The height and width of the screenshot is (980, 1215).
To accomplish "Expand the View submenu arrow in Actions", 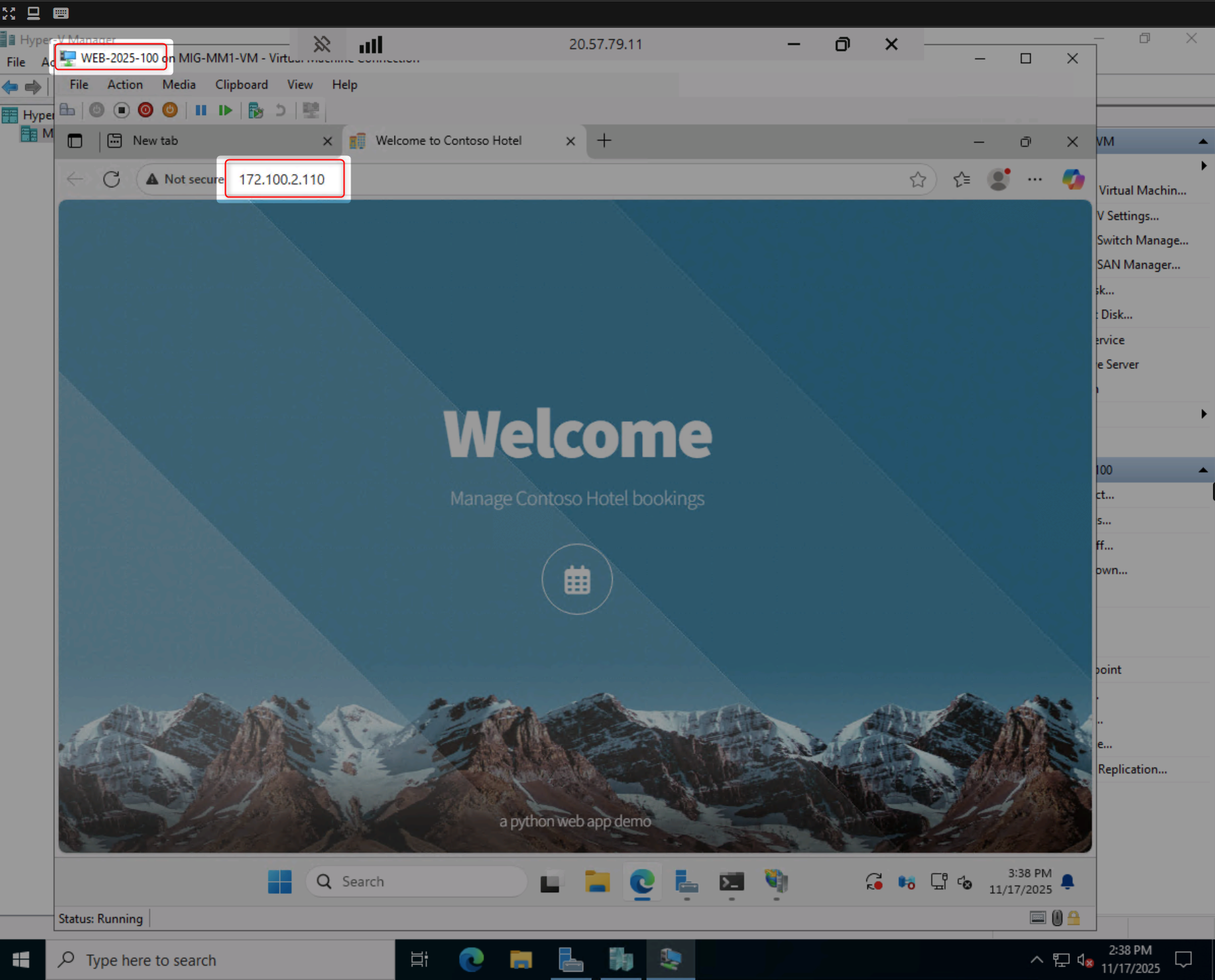I will pos(1203,414).
